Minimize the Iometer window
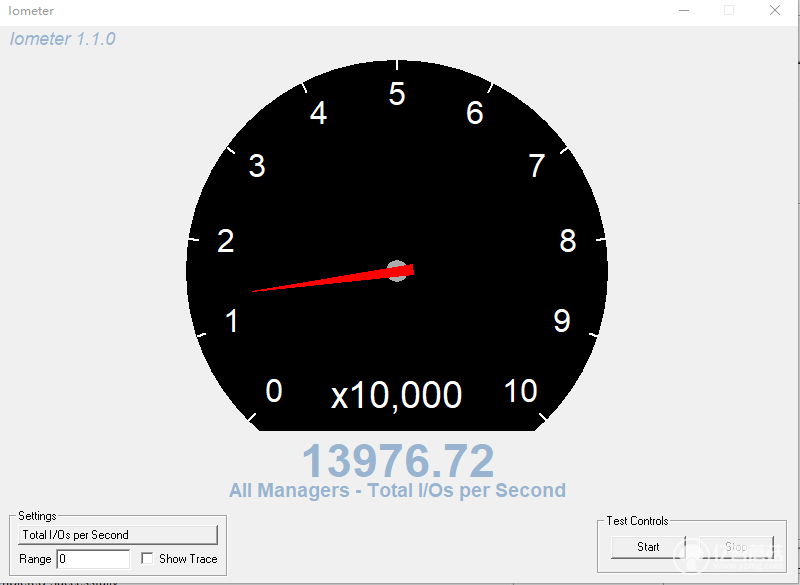 [684, 11]
